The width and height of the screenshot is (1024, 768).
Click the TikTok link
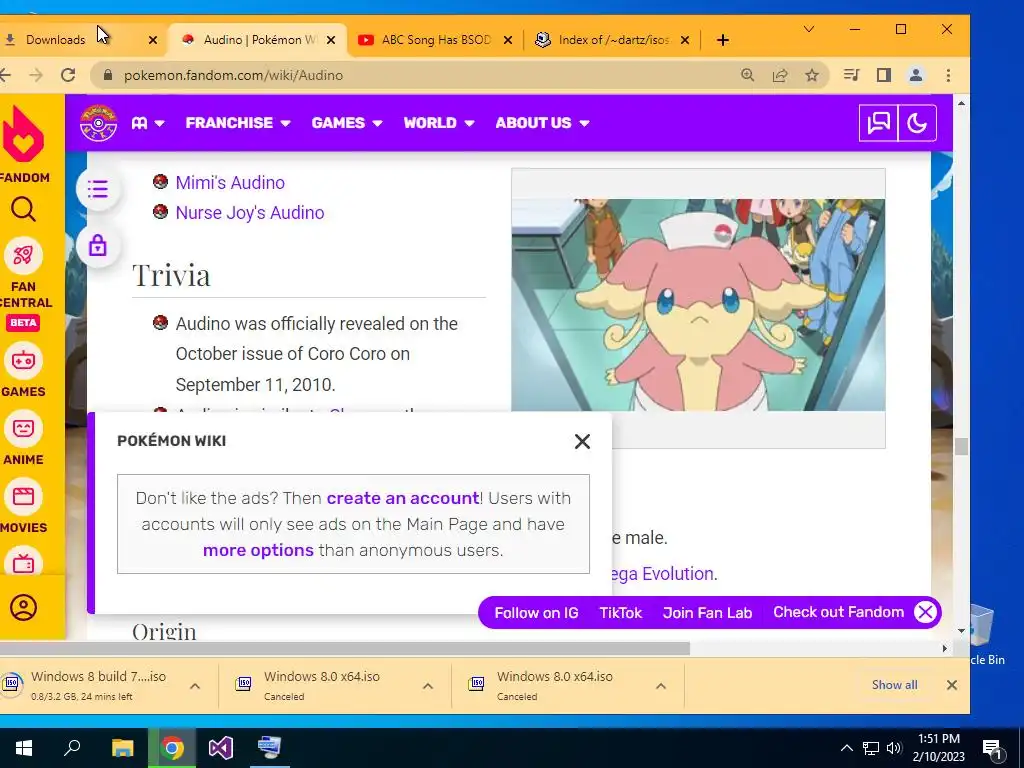coord(620,613)
